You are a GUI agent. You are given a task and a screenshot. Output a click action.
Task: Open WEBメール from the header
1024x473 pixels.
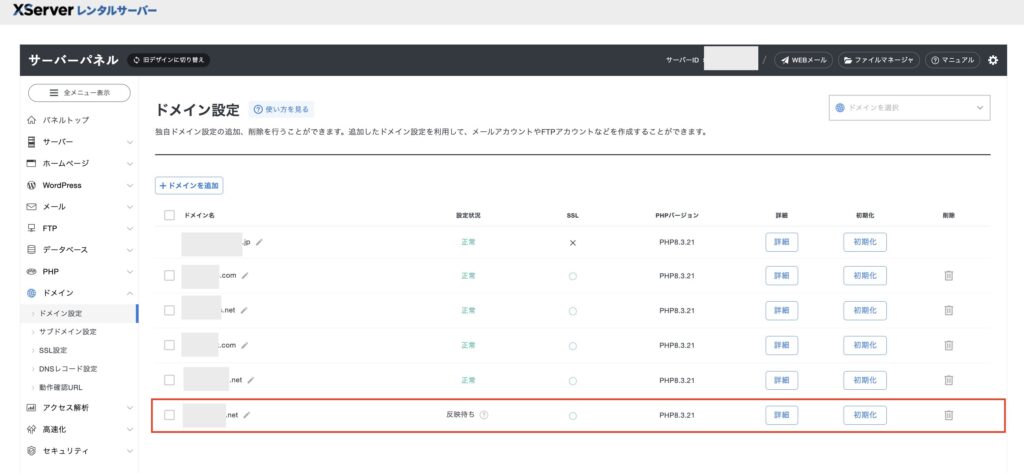[803, 60]
